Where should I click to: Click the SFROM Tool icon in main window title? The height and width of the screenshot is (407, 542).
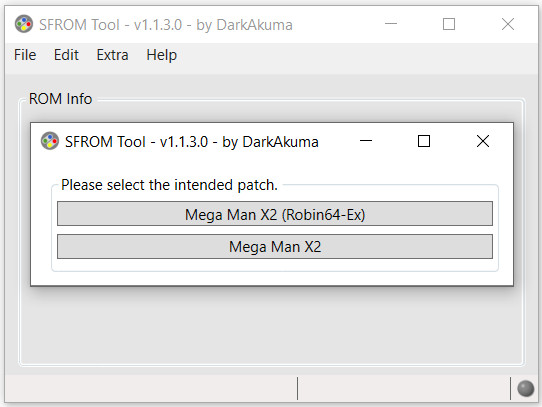point(24,24)
